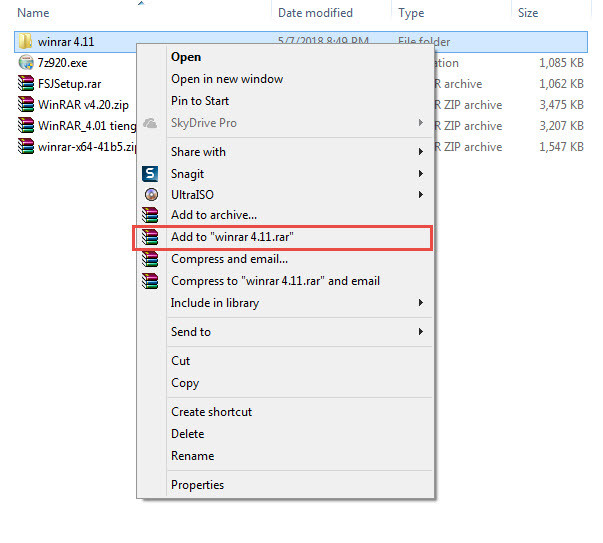Select the winrar 4.11 folder name

(x=66, y=42)
